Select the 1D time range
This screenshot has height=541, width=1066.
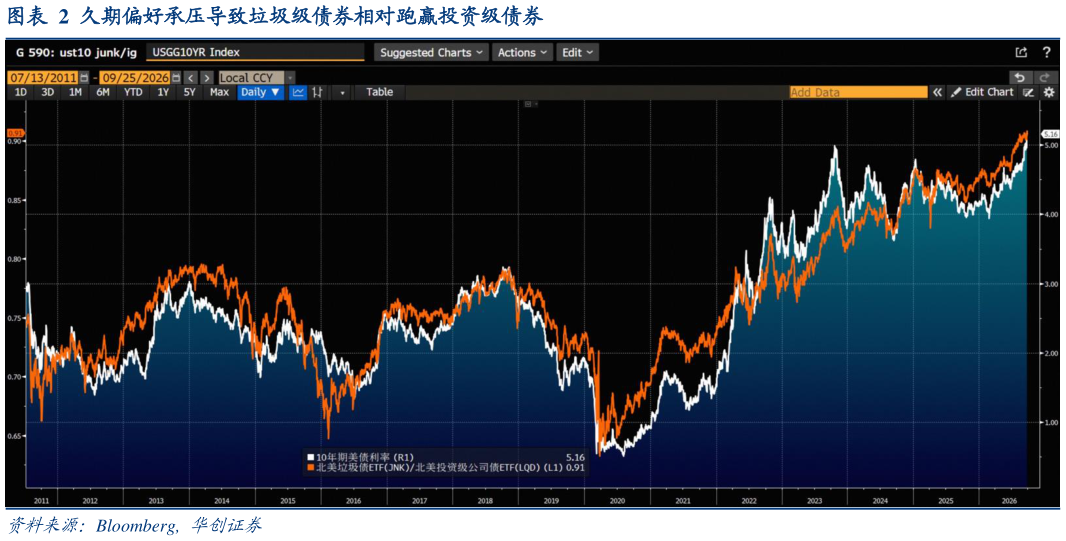tap(21, 92)
